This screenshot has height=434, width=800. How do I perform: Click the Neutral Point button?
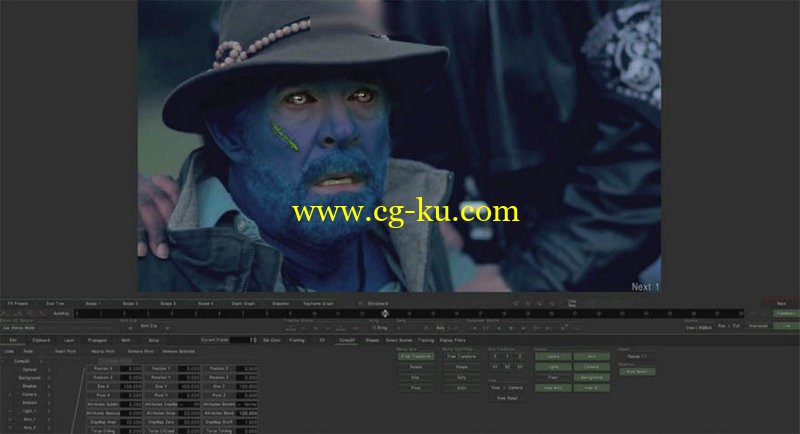coord(103,351)
